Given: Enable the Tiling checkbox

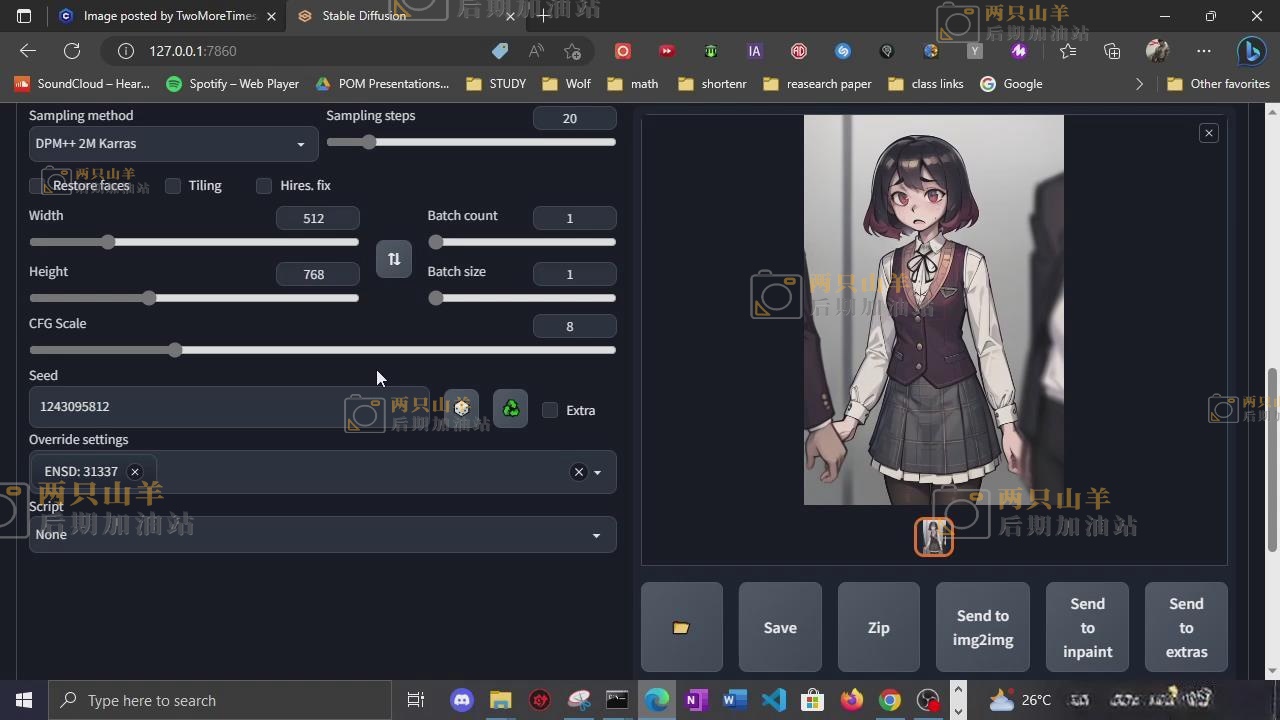Looking at the screenshot, I should (x=173, y=186).
